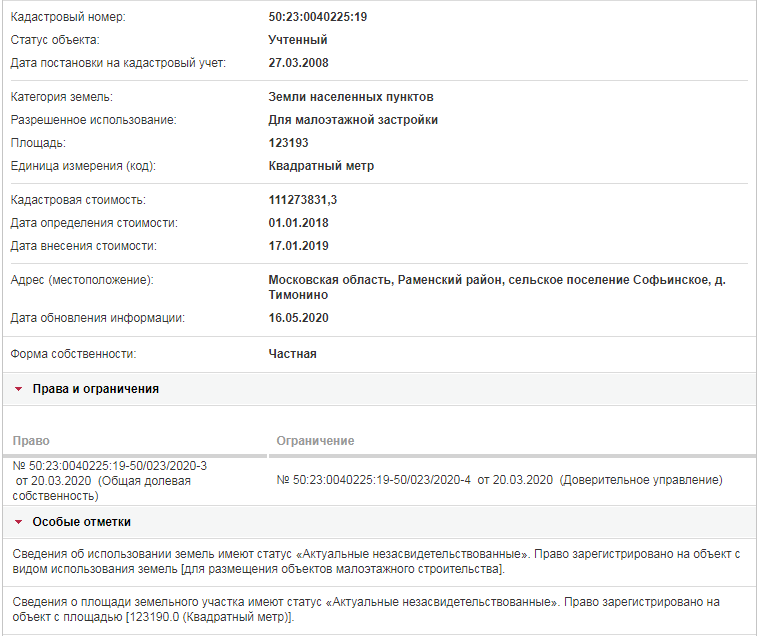Viewport: 759px width, 636px height.
Task: Select cadastral number 50:23:0040225:19 value
Action: 318,17
